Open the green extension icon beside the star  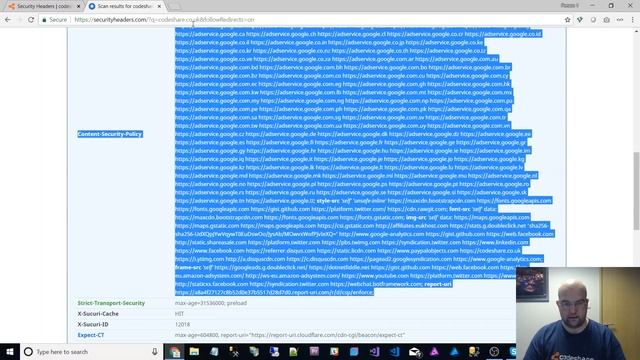coord(580,20)
